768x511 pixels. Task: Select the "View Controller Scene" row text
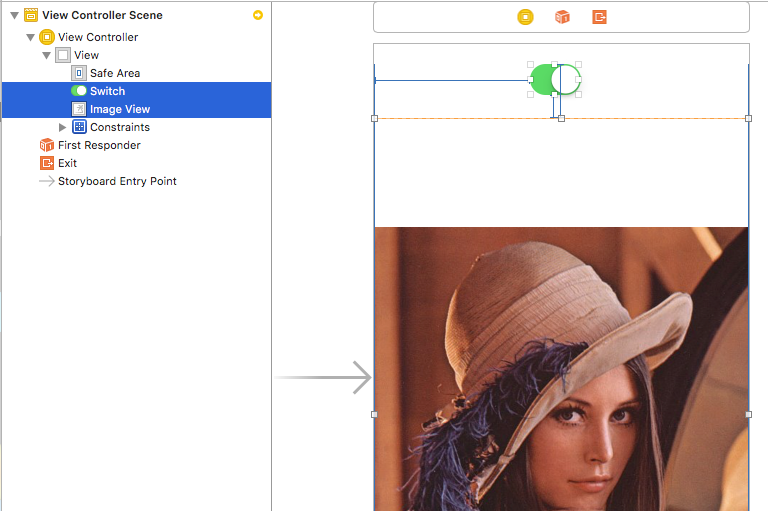coord(102,15)
